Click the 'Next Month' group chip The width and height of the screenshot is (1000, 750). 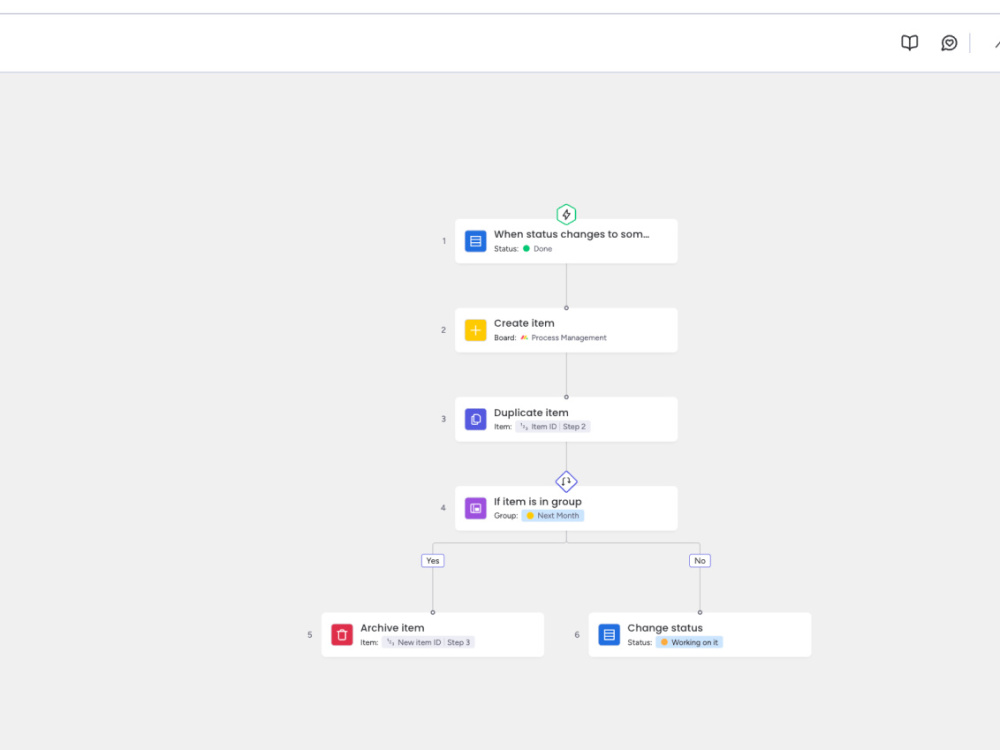pos(552,515)
